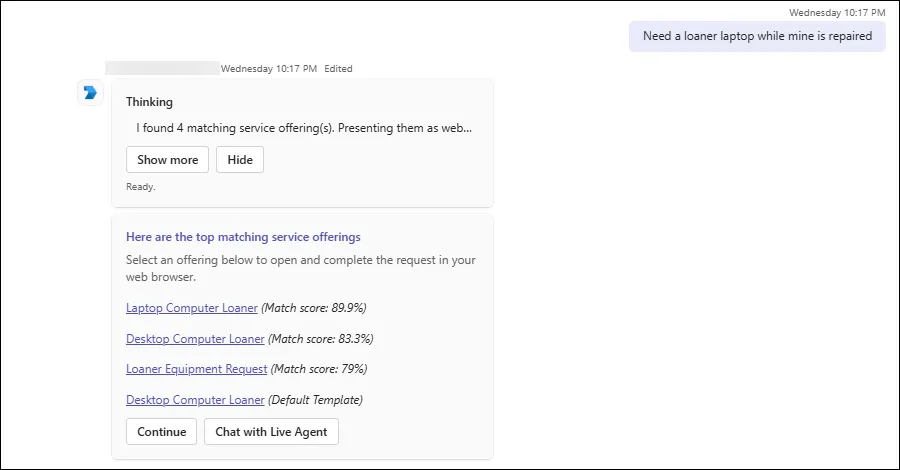Click the 'Thinking' card title
Screen dimensions: 900x470
point(149,102)
